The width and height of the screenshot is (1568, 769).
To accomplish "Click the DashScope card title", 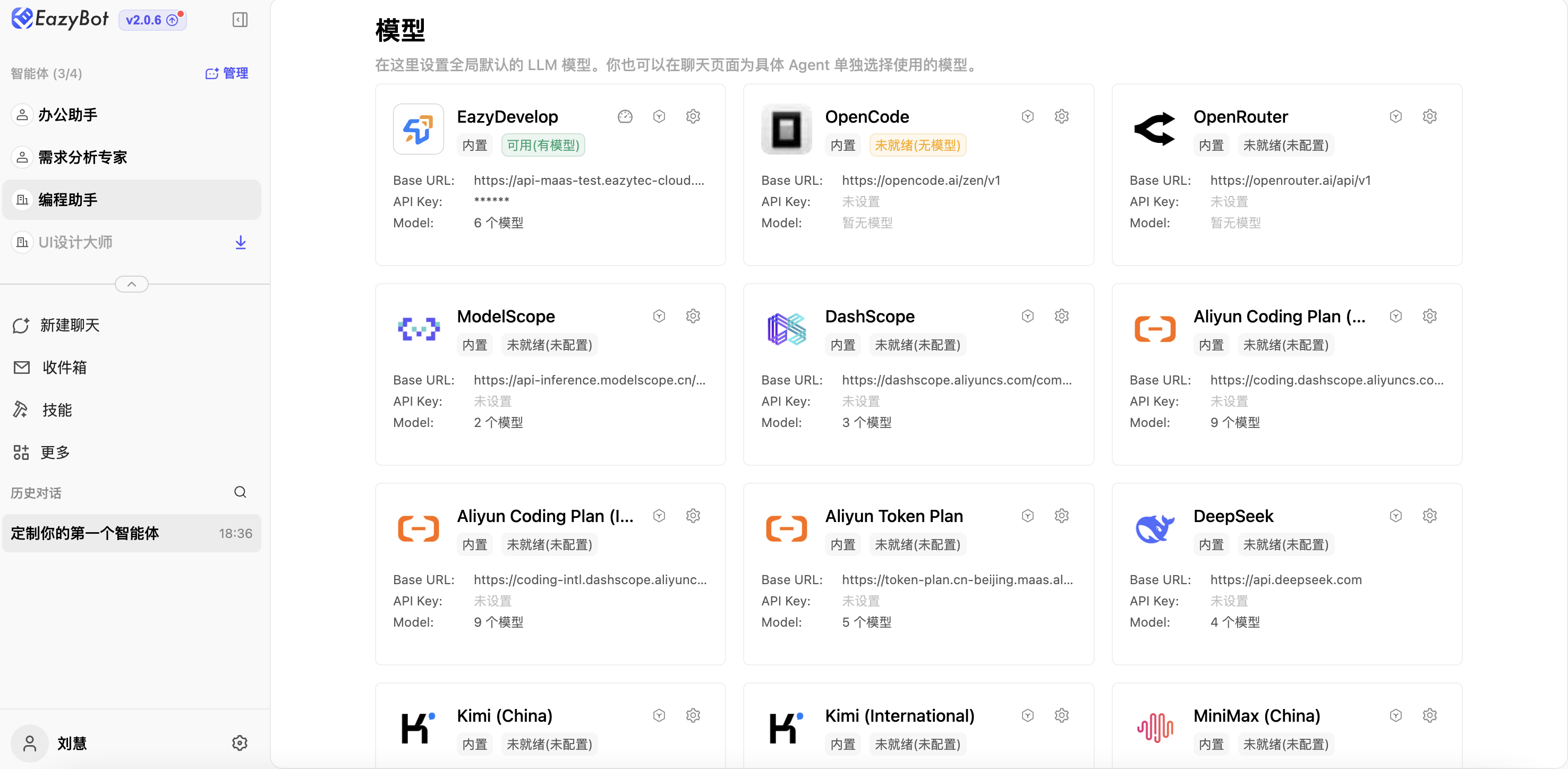I will tap(870, 317).
